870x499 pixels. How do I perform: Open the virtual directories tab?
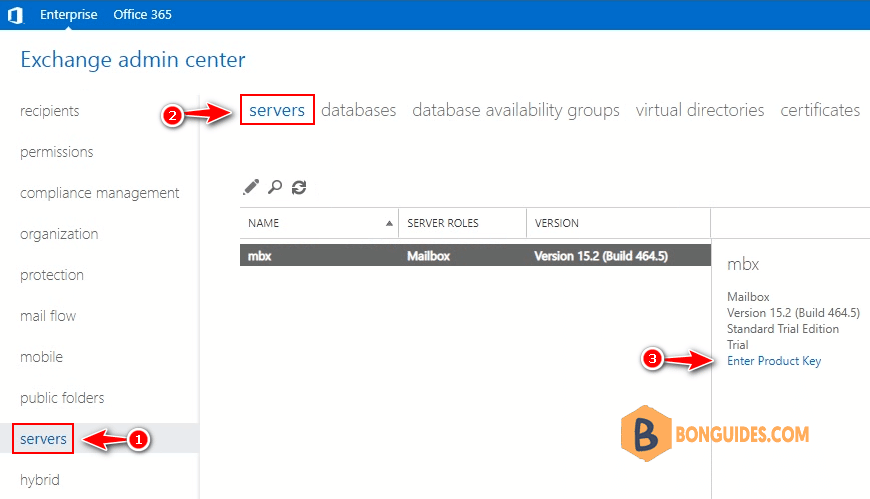700,110
